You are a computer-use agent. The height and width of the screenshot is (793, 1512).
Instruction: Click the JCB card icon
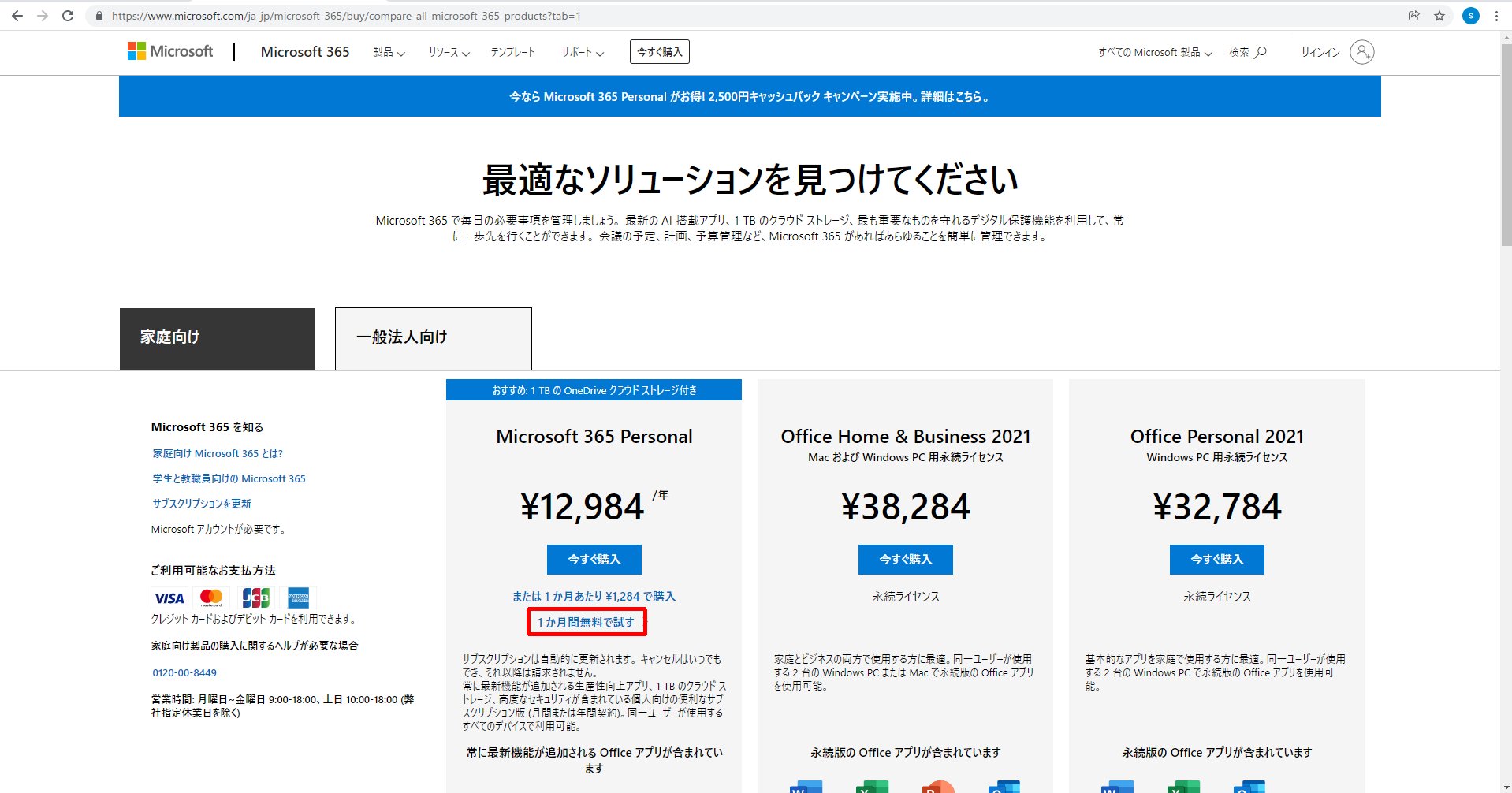click(x=255, y=598)
